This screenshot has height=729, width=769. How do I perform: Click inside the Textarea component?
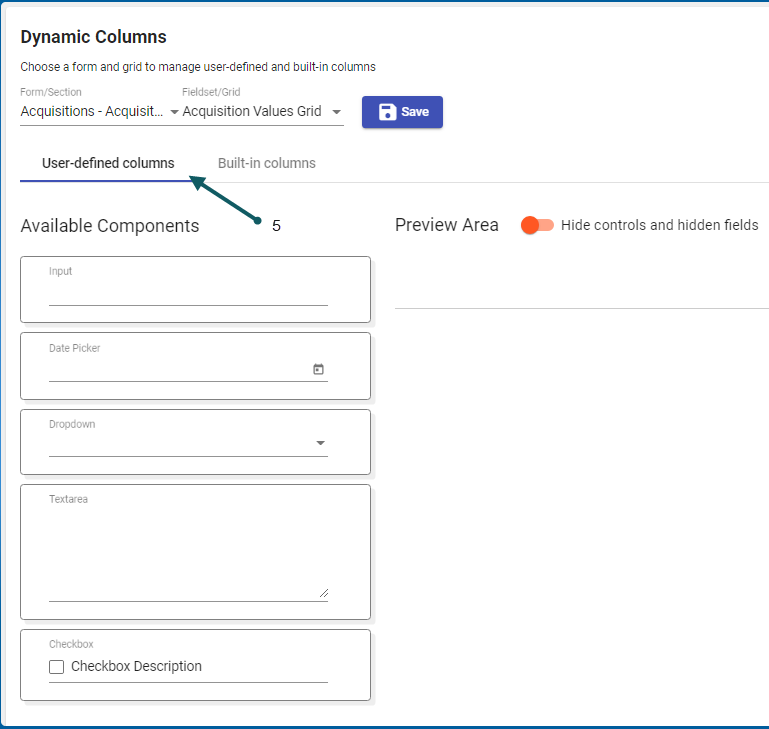[188, 550]
